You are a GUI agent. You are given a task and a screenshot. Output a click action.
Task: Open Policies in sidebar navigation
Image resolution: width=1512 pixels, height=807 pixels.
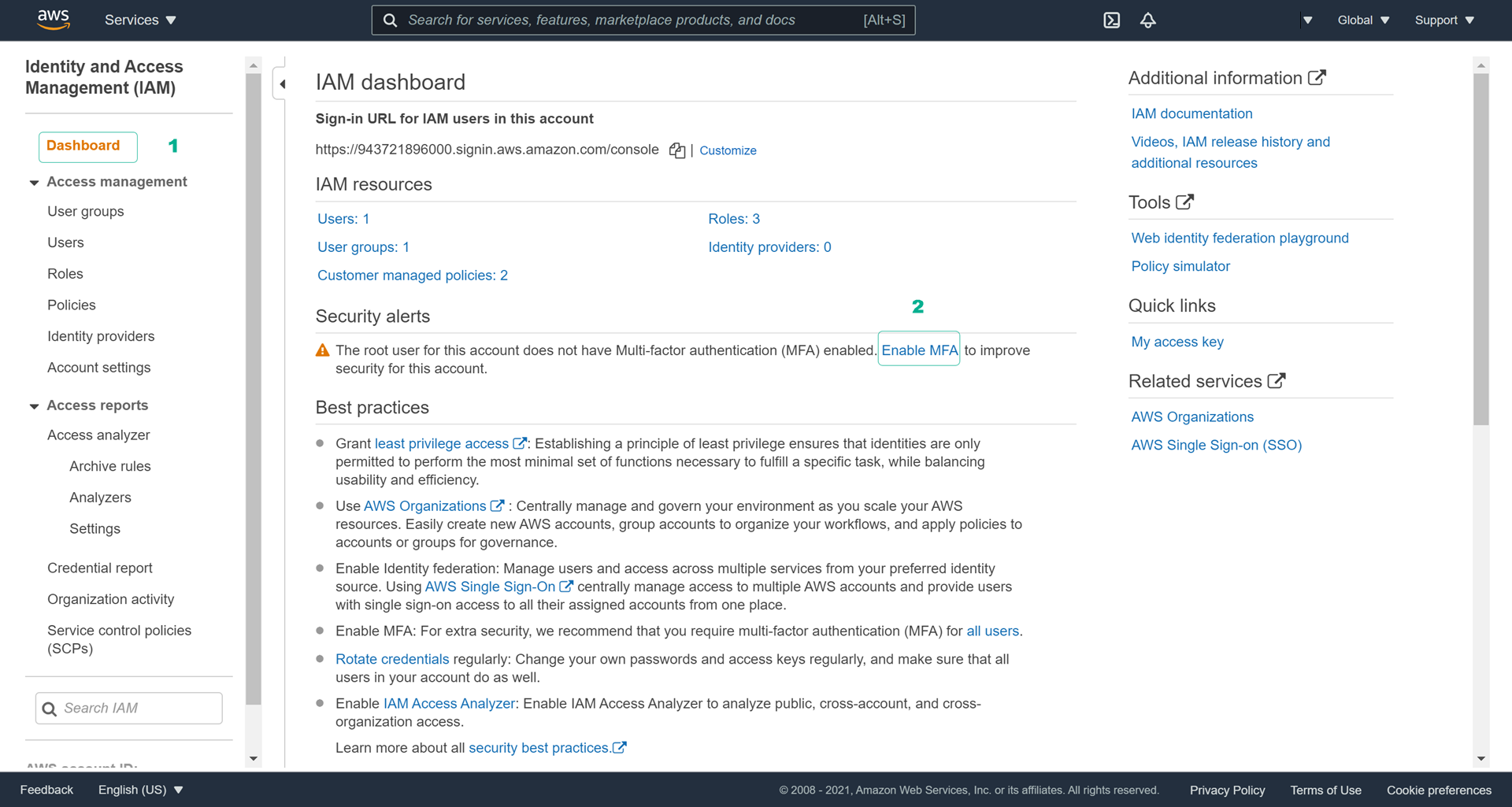(71, 305)
